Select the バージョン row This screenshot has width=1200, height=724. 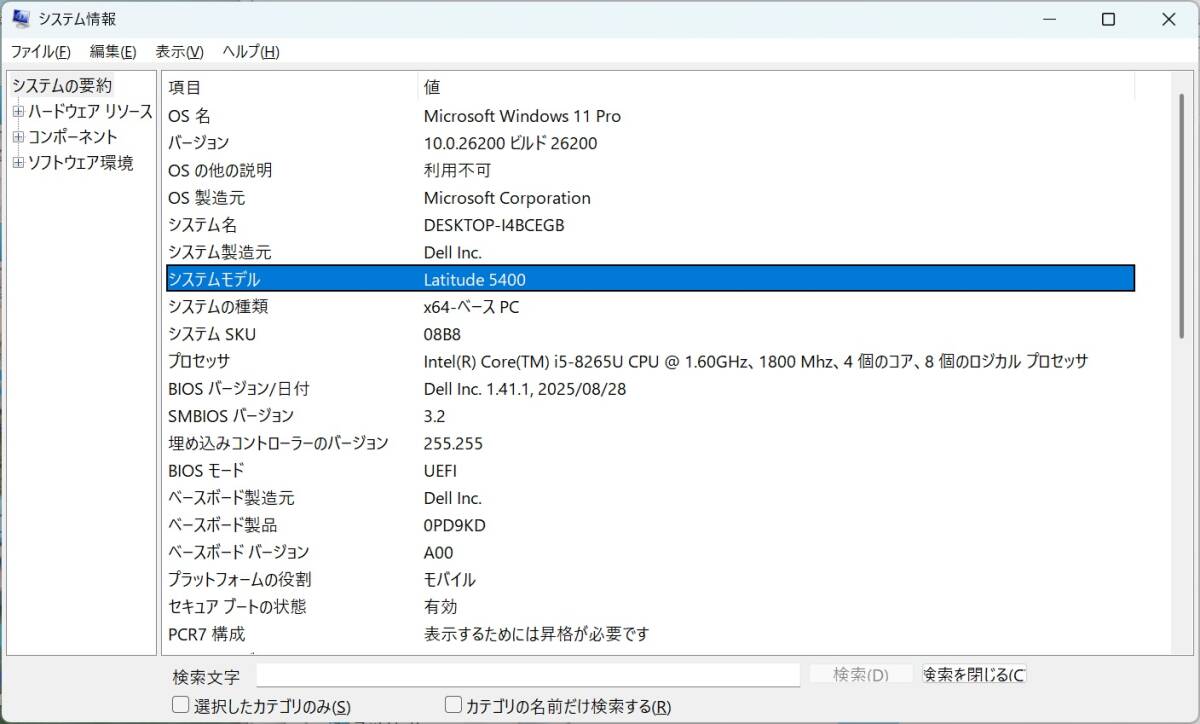coord(650,143)
